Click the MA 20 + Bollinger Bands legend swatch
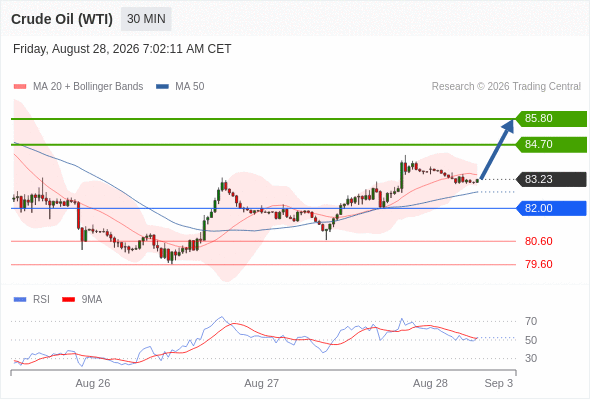590x400 pixels. click(20, 87)
